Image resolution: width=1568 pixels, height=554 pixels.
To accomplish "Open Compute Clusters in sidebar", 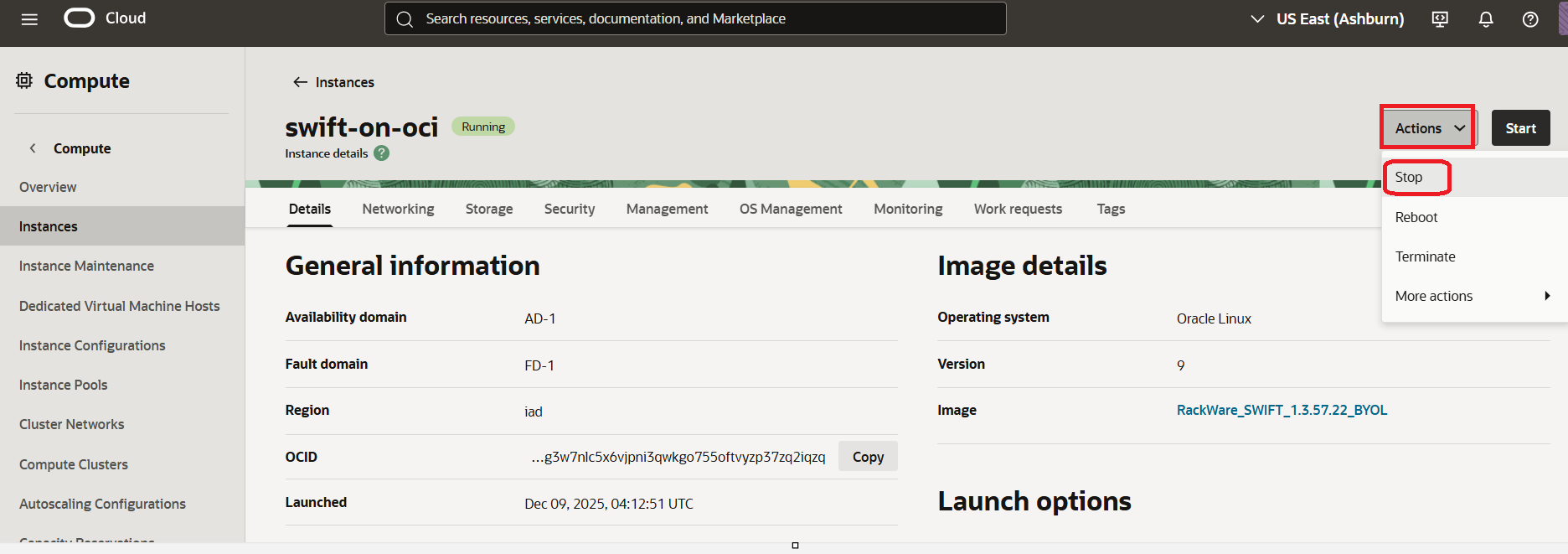I will tap(74, 464).
